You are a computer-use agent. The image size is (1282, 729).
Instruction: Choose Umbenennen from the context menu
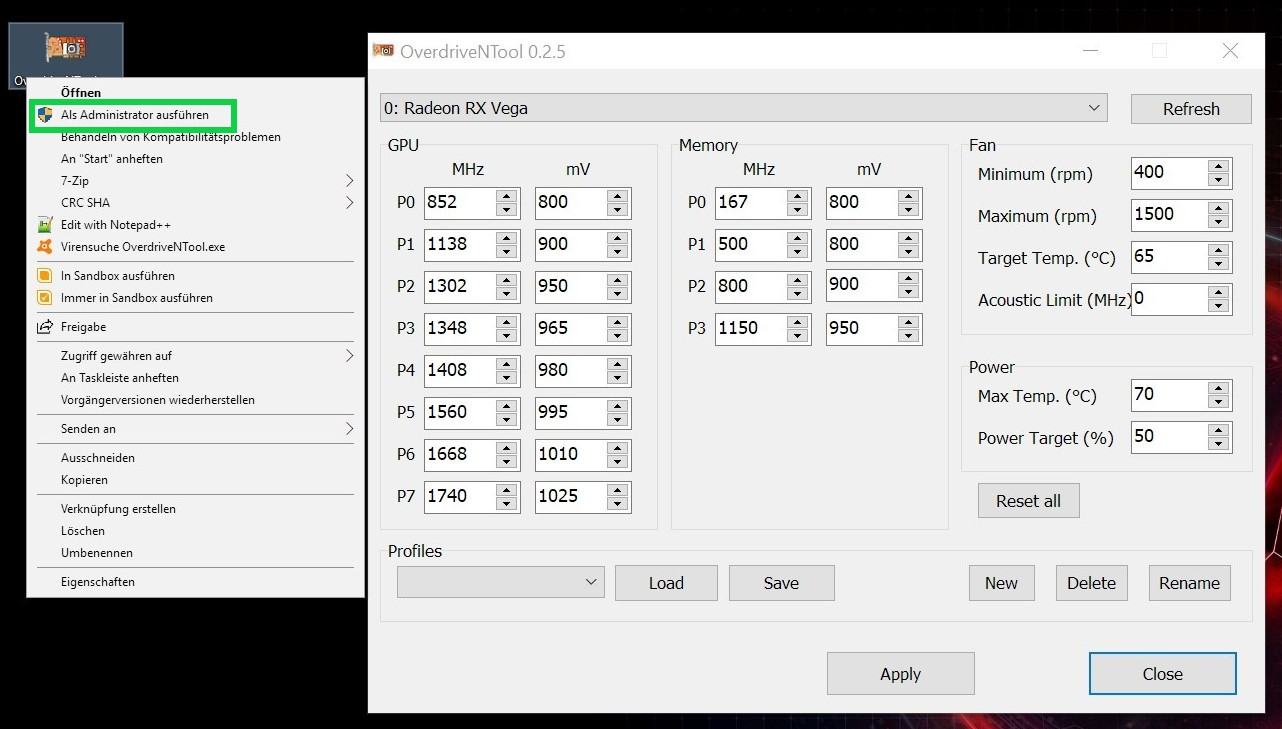[194, 553]
